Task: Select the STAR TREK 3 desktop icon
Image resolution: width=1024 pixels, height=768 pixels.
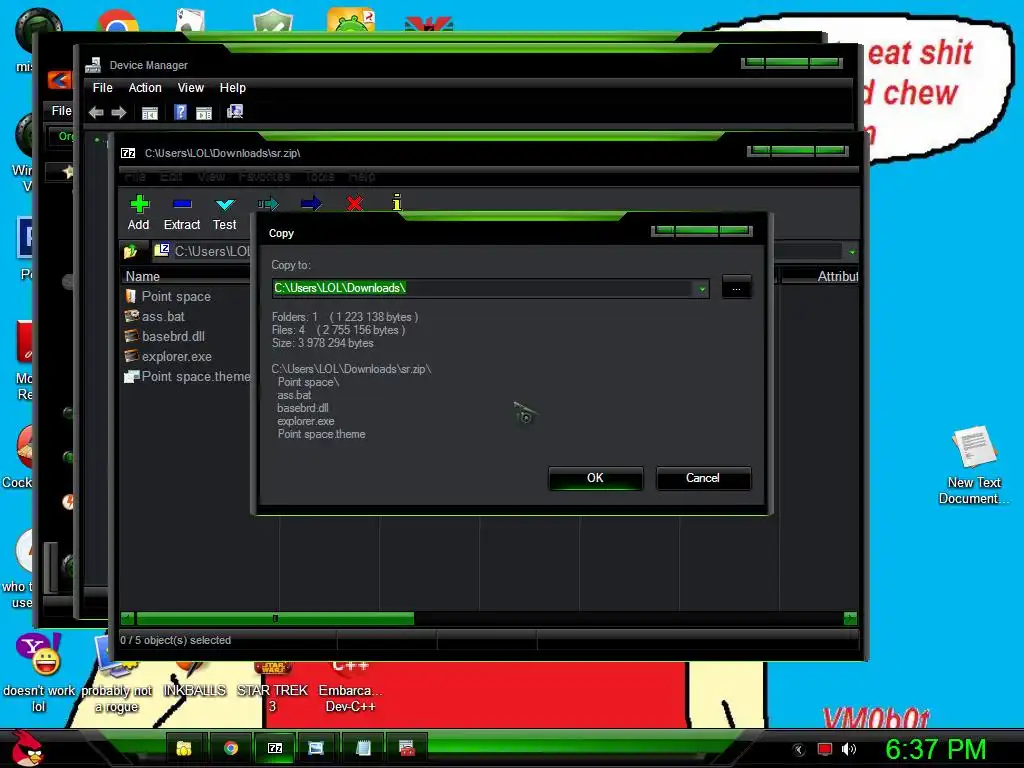Action: click(x=272, y=687)
